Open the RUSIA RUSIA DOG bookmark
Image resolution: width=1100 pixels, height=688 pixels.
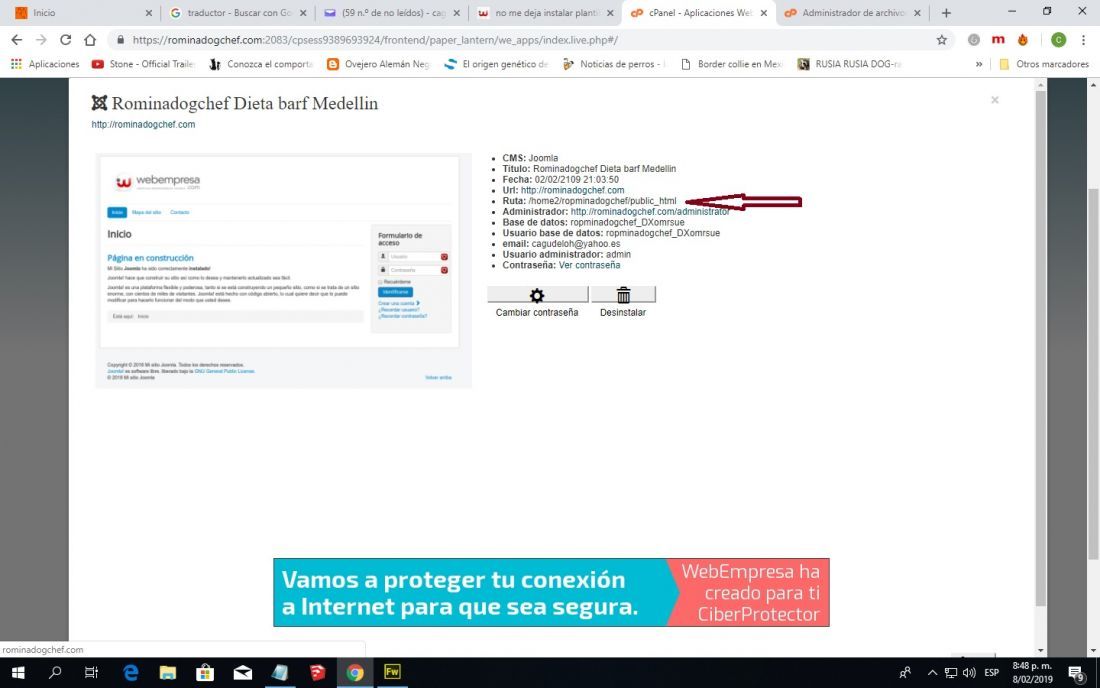849,64
